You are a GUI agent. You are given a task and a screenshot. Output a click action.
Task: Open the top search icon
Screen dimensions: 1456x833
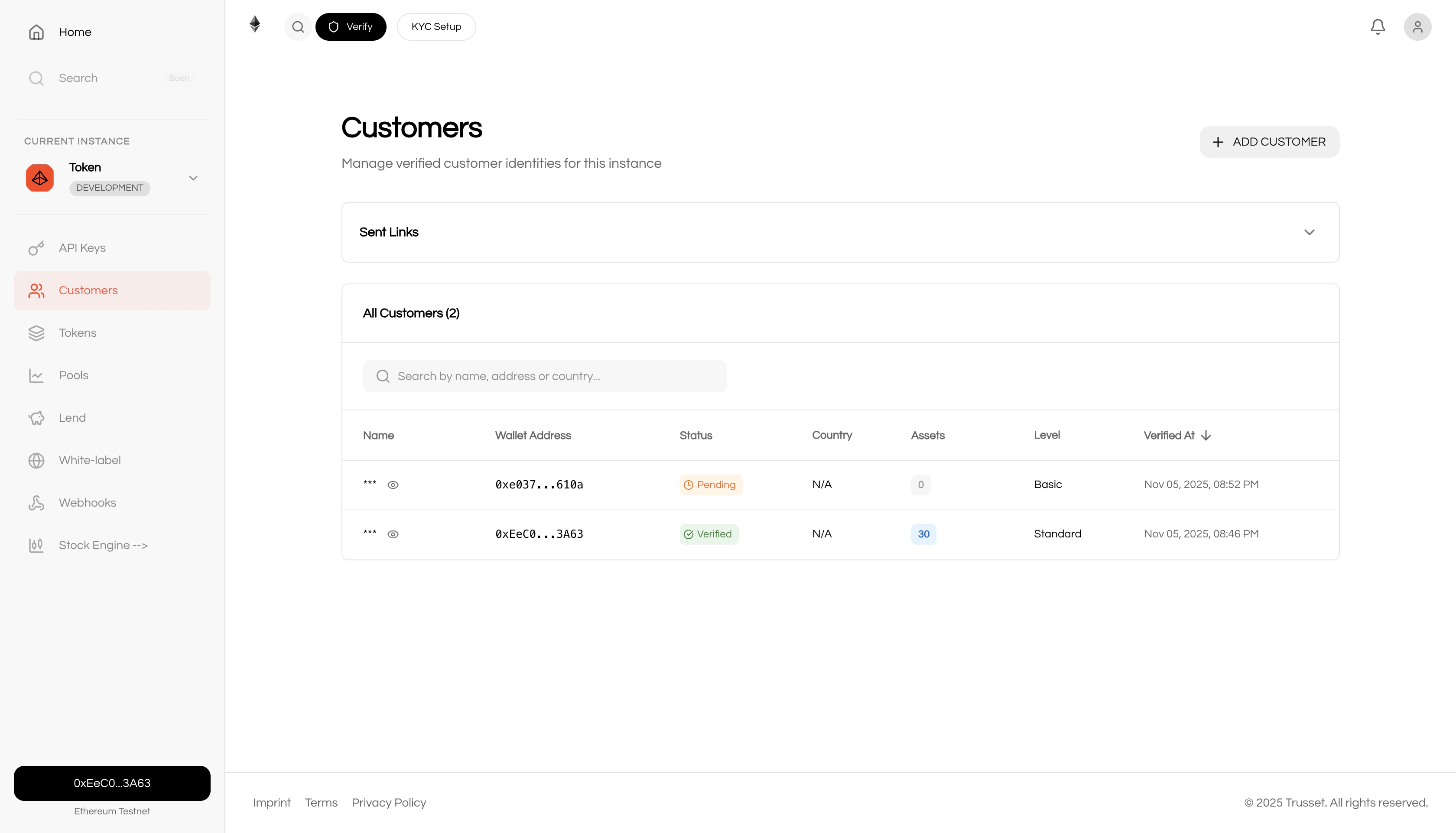click(x=298, y=26)
